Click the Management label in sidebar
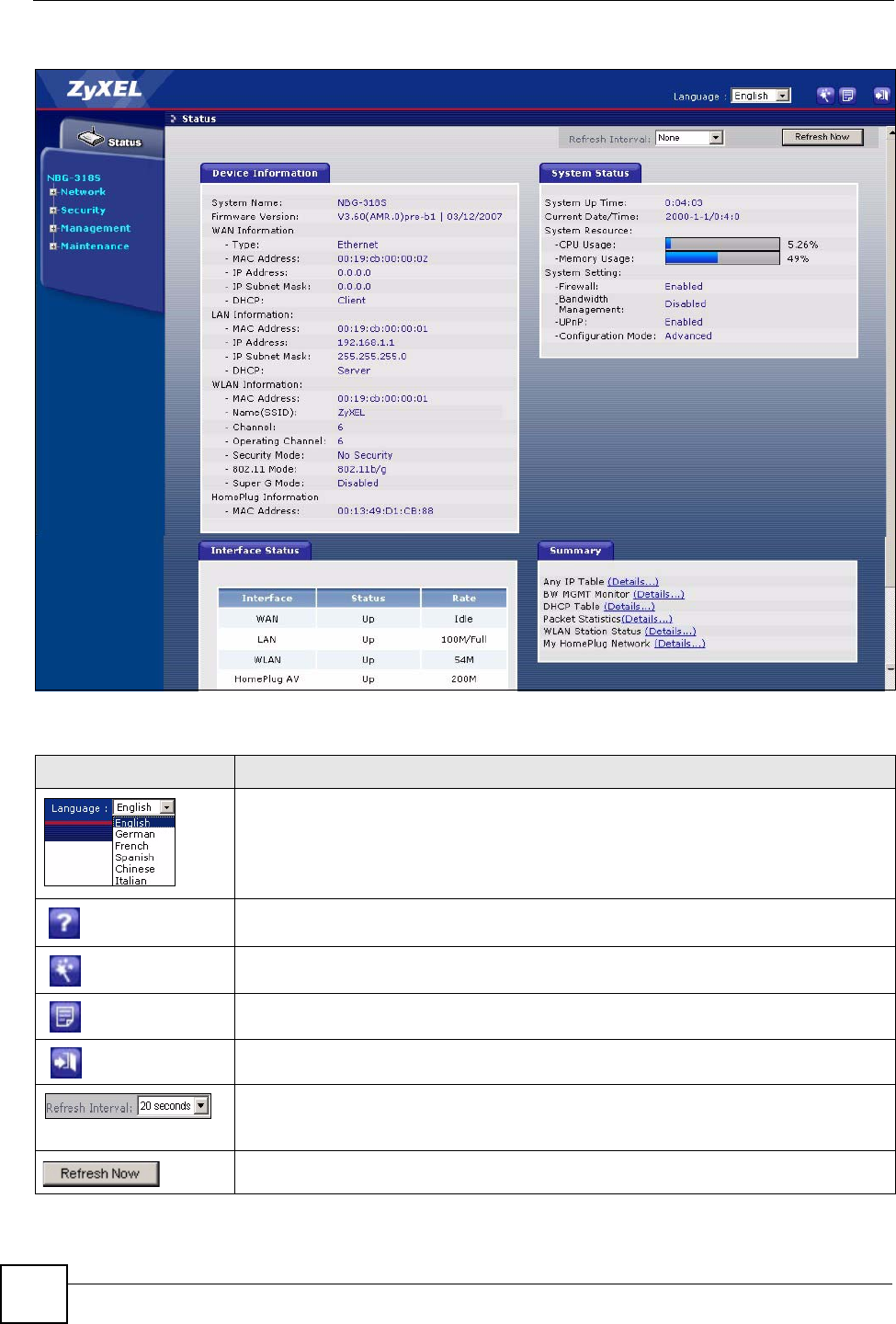Screen dimensions: 896x1324 tap(96, 228)
